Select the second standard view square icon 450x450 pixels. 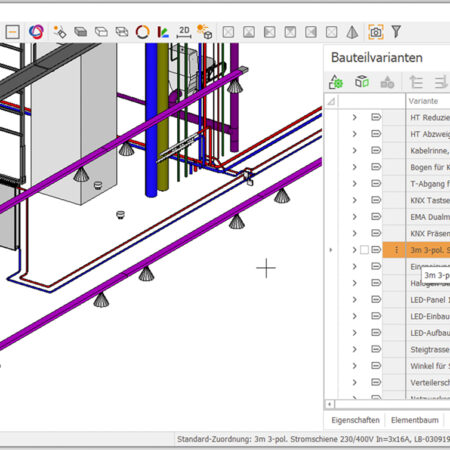(249, 32)
